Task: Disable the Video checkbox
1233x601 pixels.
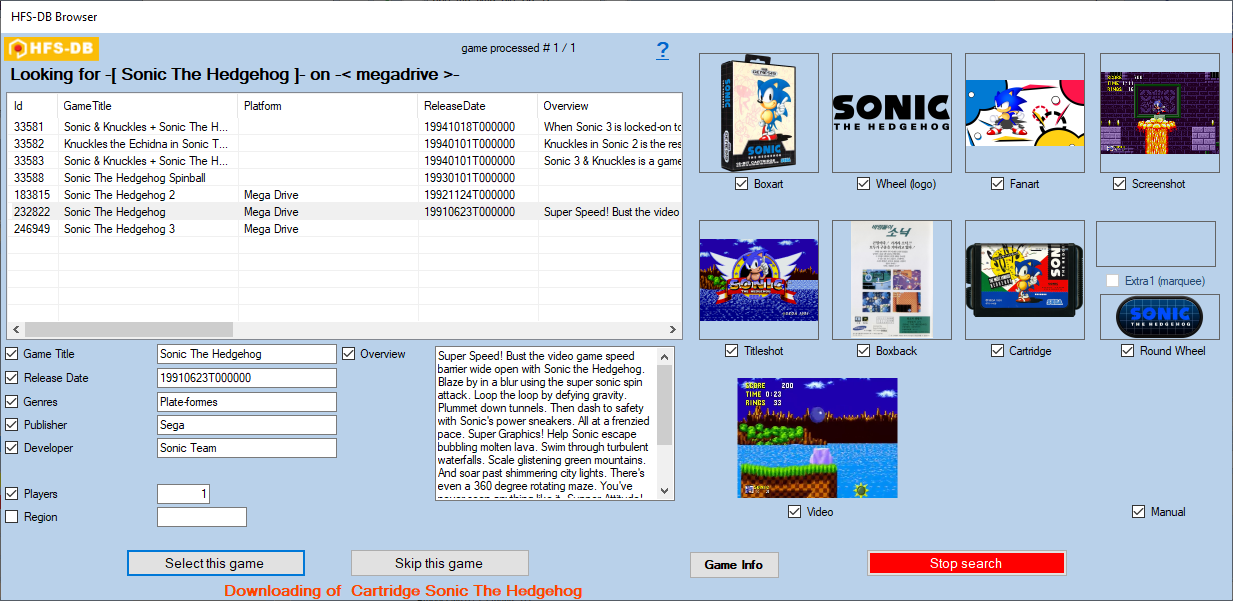Action: click(794, 512)
